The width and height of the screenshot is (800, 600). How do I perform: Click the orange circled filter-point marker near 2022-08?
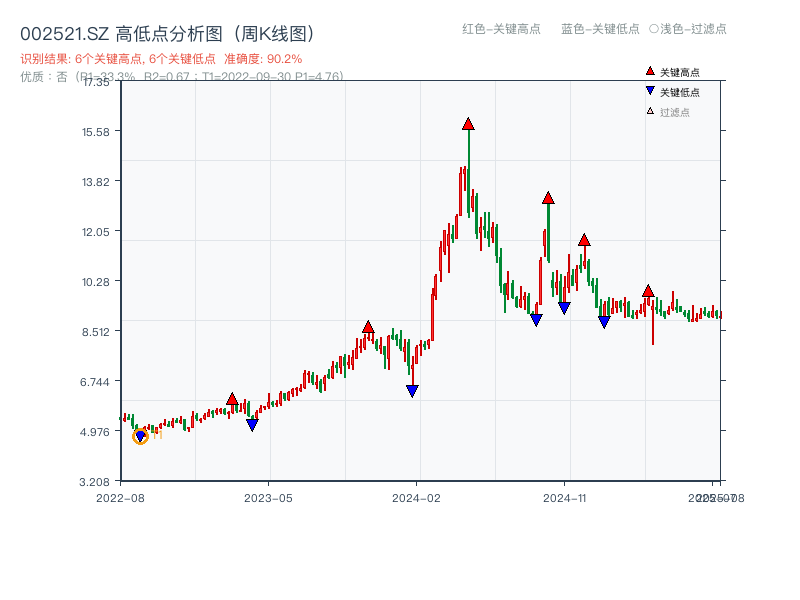[140, 434]
